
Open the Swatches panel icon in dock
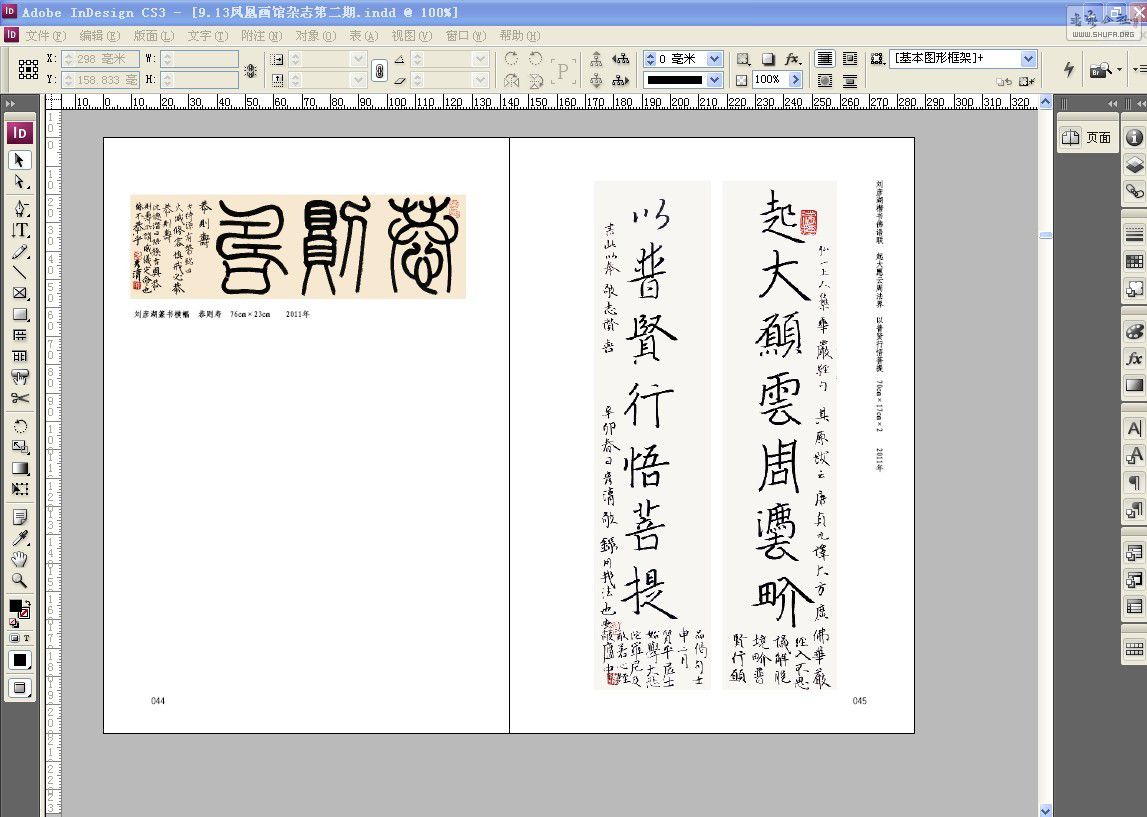(x=1135, y=261)
